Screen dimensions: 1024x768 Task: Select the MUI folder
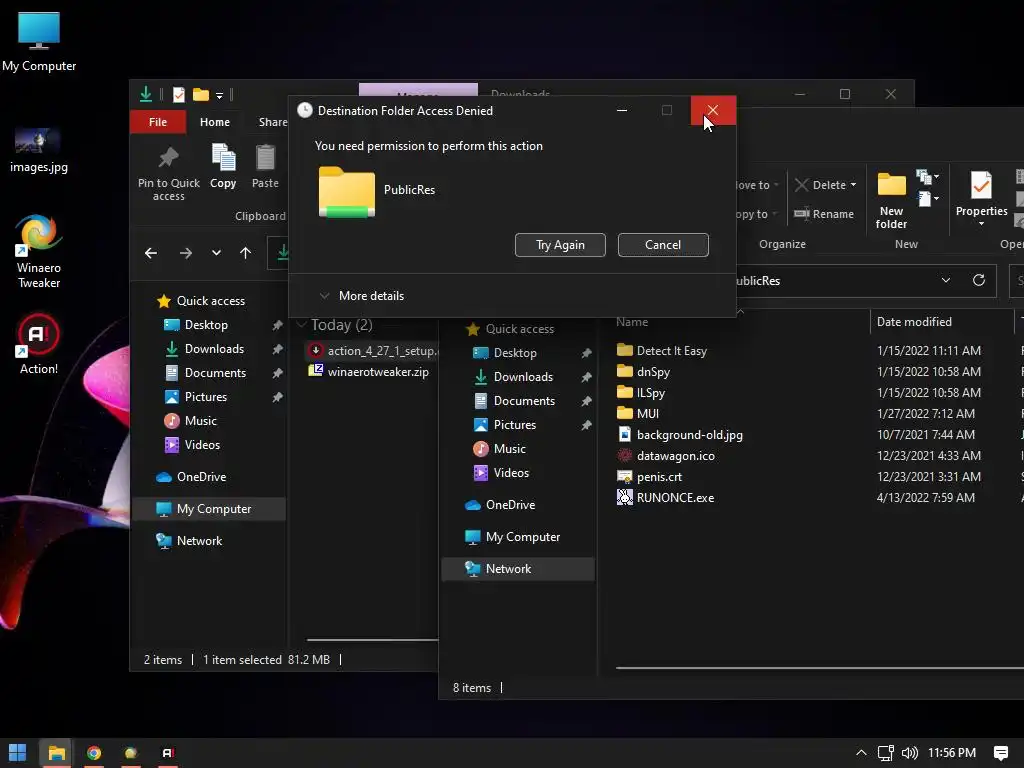pyautogui.click(x=638, y=413)
